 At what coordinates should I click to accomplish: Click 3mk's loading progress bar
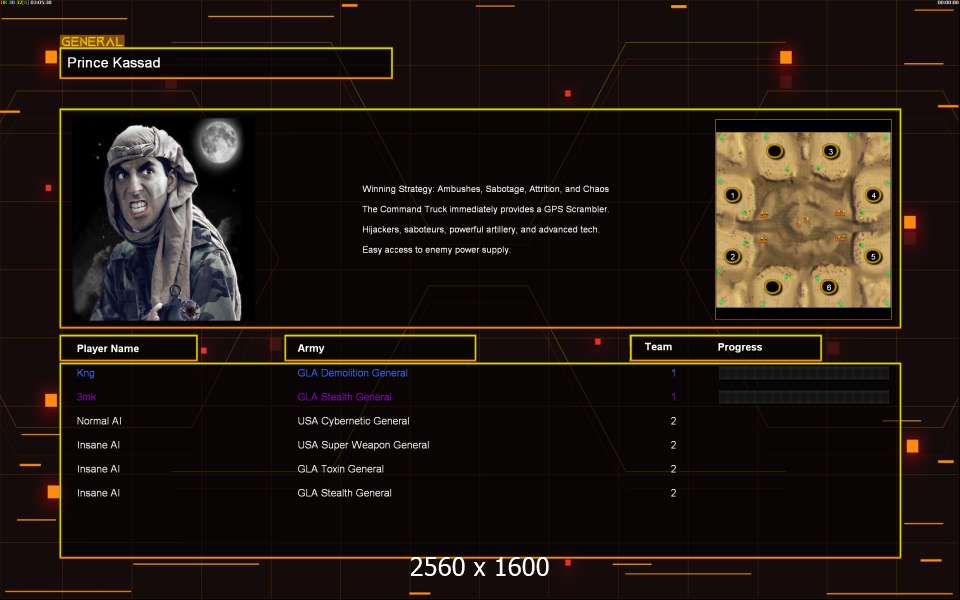[803, 397]
